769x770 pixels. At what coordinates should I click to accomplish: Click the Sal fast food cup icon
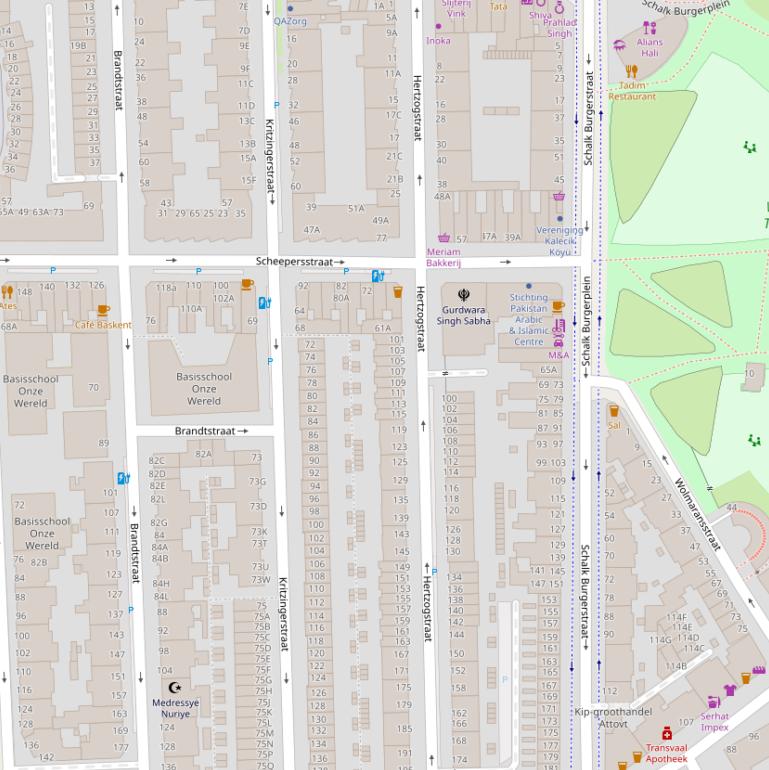coord(613,411)
